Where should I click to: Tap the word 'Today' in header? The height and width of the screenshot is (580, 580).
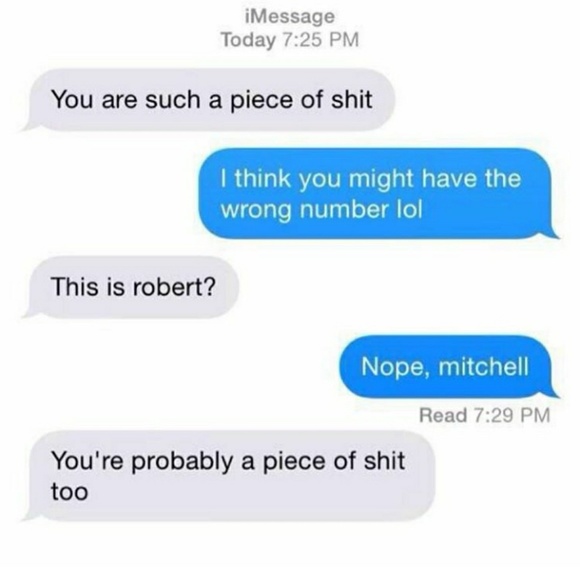click(x=248, y=41)
